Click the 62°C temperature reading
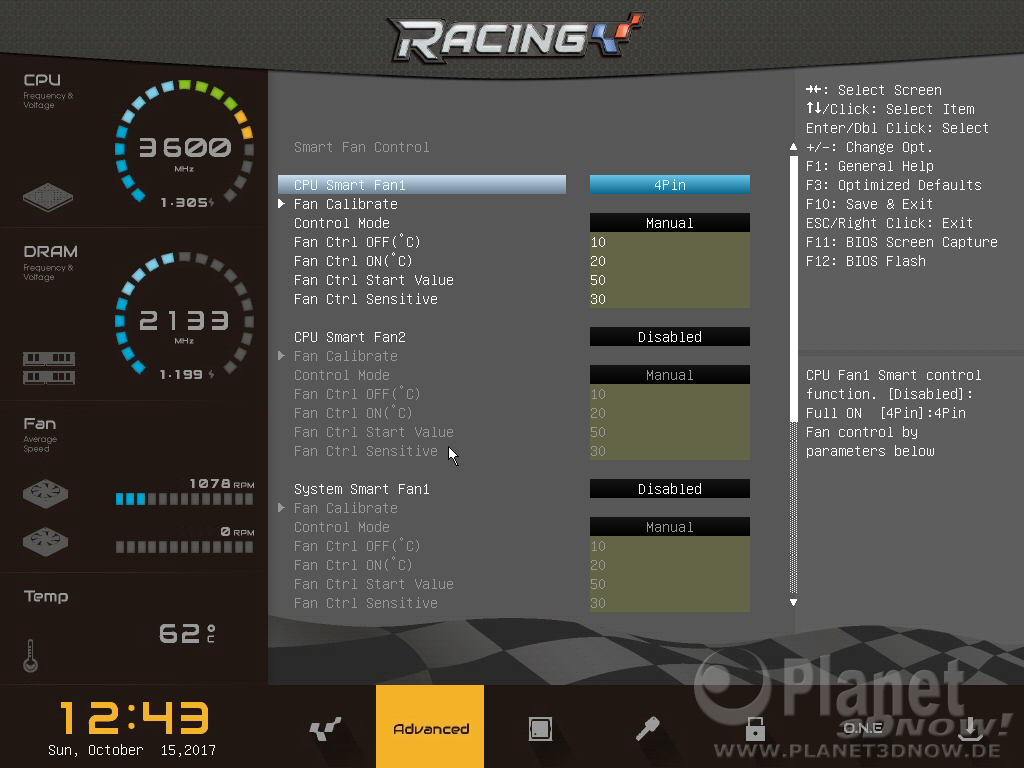Image resolution: width=1024 pixels, height=768 pixels. (x=187, y=633)
